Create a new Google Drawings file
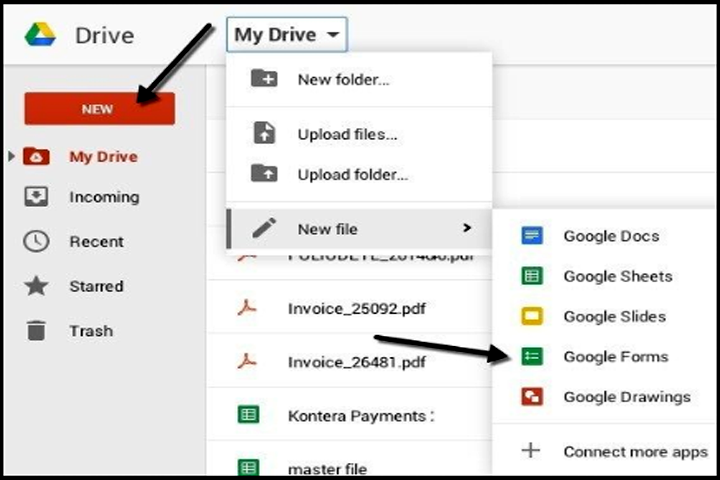720x480 pixels. [x=603, y=397]
